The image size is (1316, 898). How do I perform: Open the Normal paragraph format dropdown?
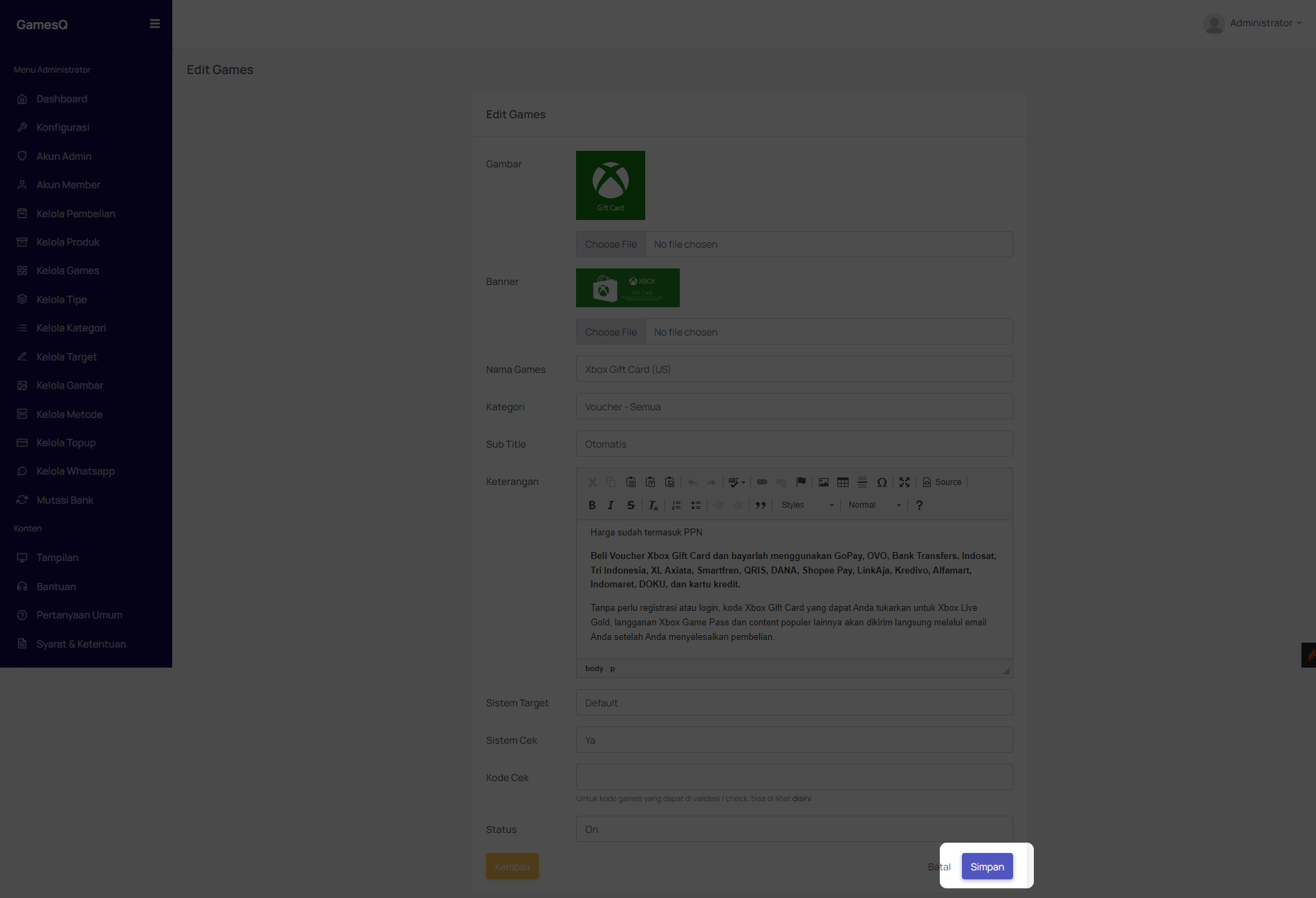coord(875,505)
